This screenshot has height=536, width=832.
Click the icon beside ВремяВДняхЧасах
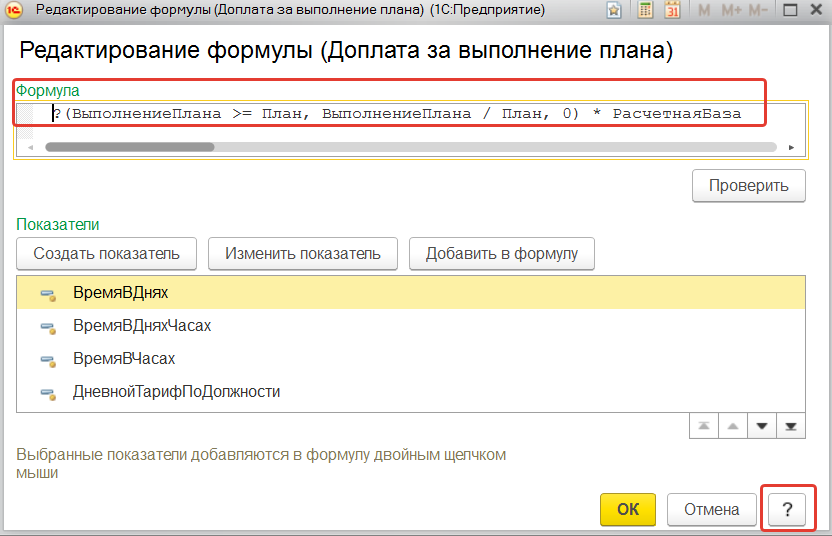point(48,328)
